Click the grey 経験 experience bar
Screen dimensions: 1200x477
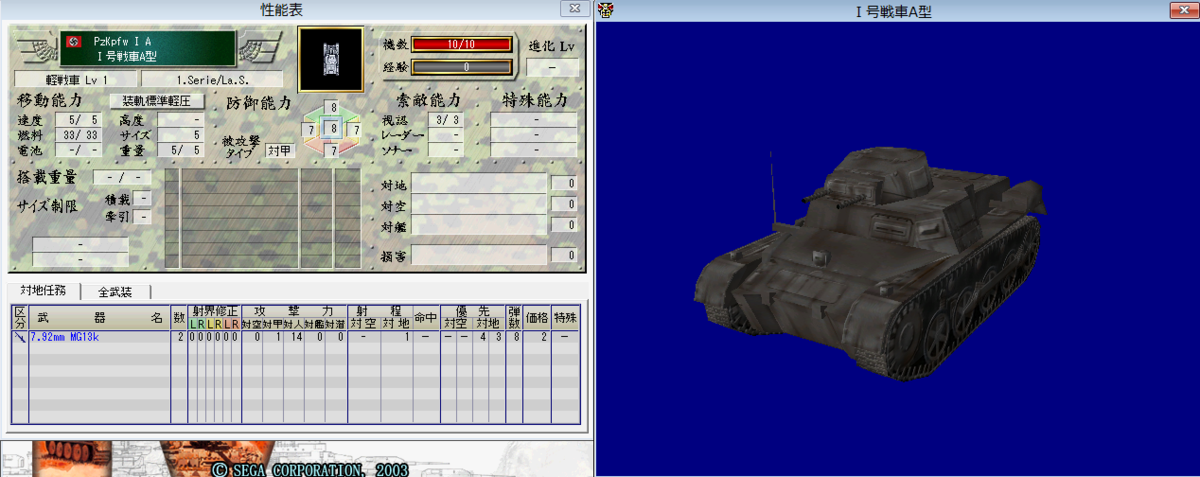pyautogui.click(x=461, y=67)
